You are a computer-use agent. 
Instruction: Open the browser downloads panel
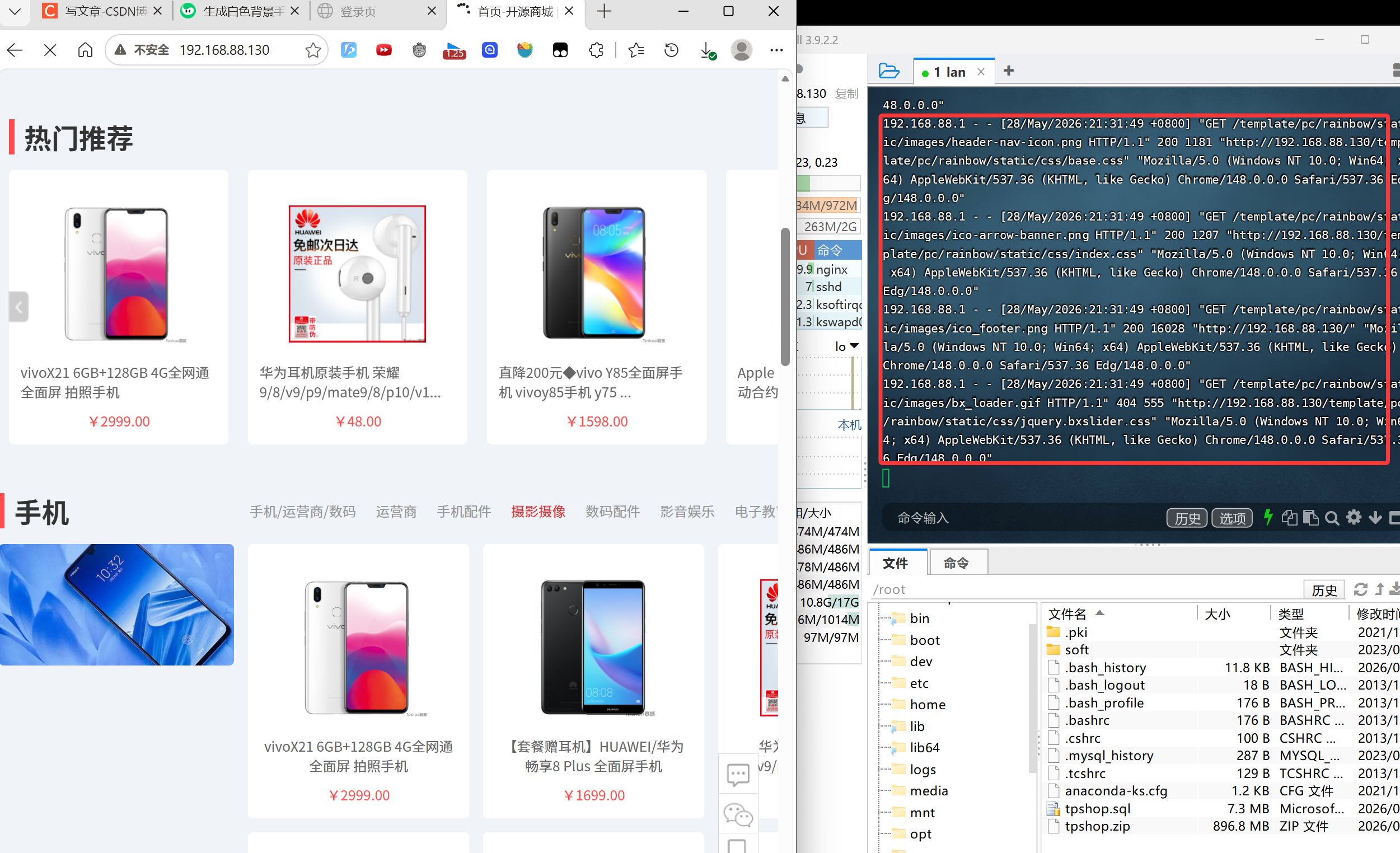708,50
